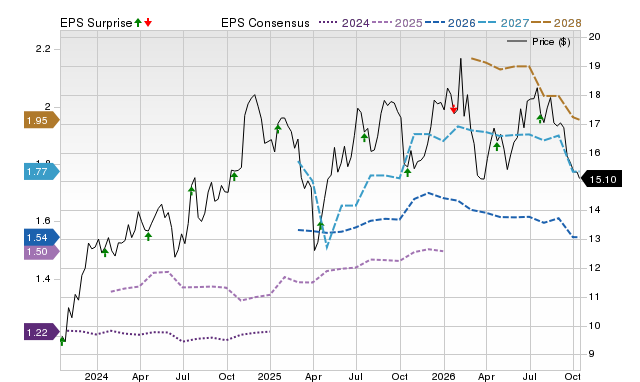The width and height of the screenshot is (640, 382).
Task: Click the last Oct label on the time axis
Action: tap(572, 376)
